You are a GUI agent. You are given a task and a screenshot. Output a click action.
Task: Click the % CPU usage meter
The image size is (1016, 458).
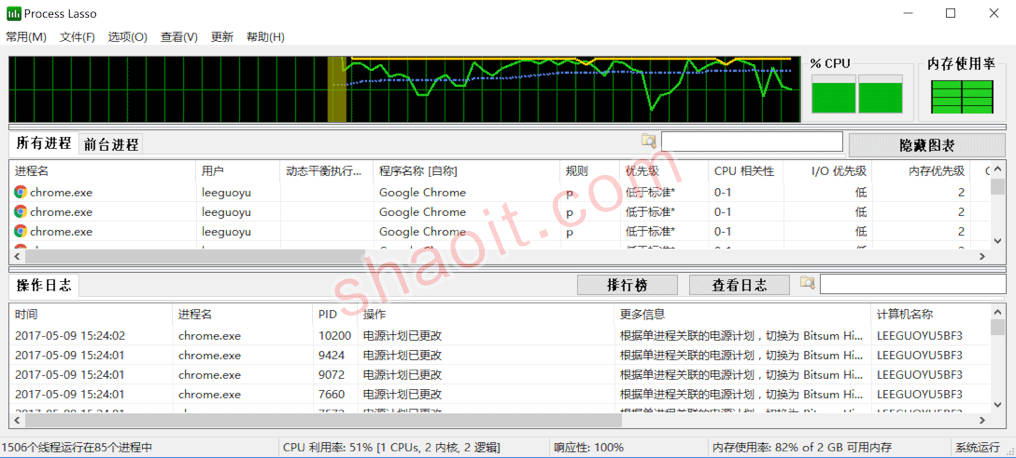click(857, 94)
